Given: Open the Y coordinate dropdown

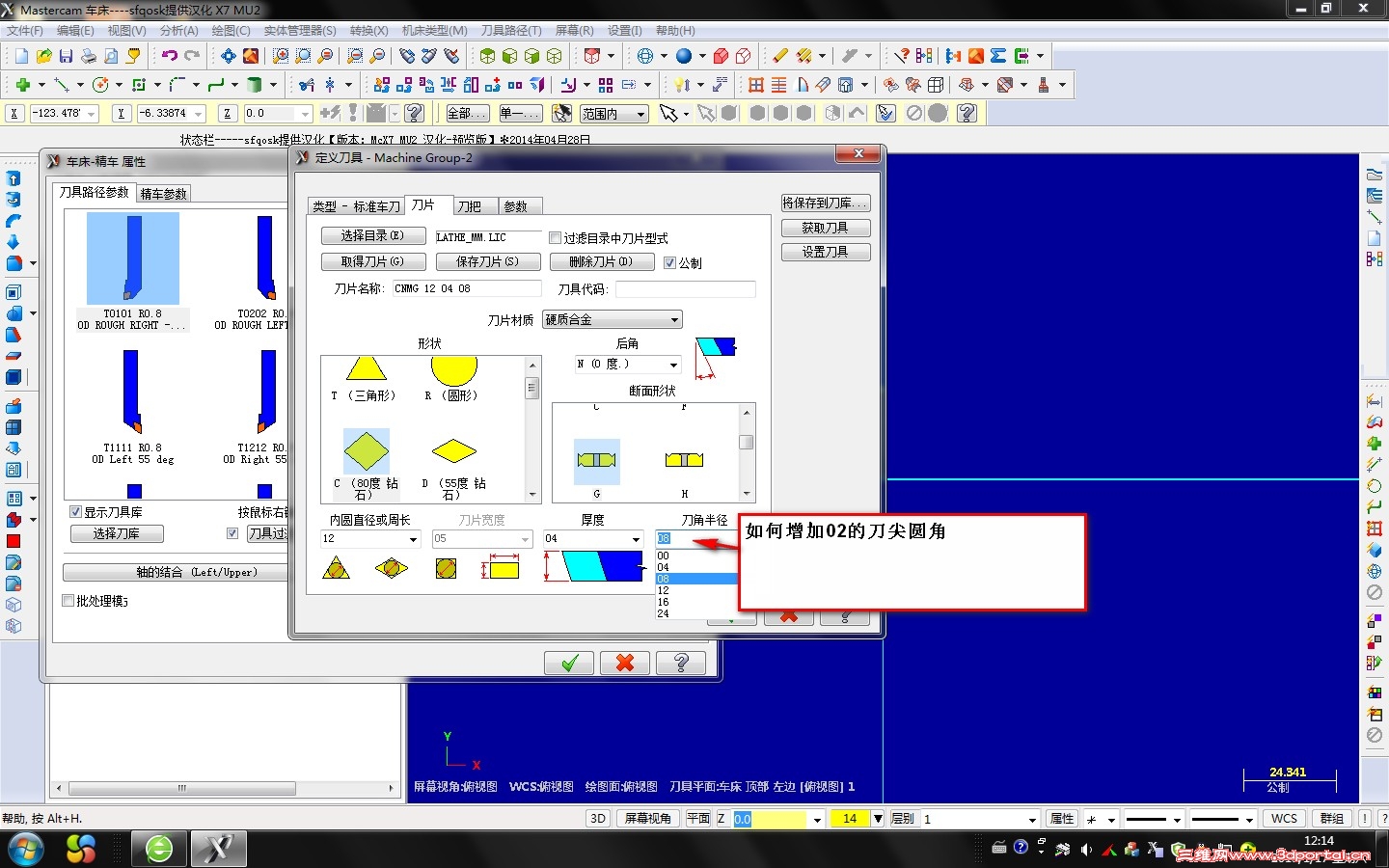Looking at the screenshot, I should click(x=198, y=114).
